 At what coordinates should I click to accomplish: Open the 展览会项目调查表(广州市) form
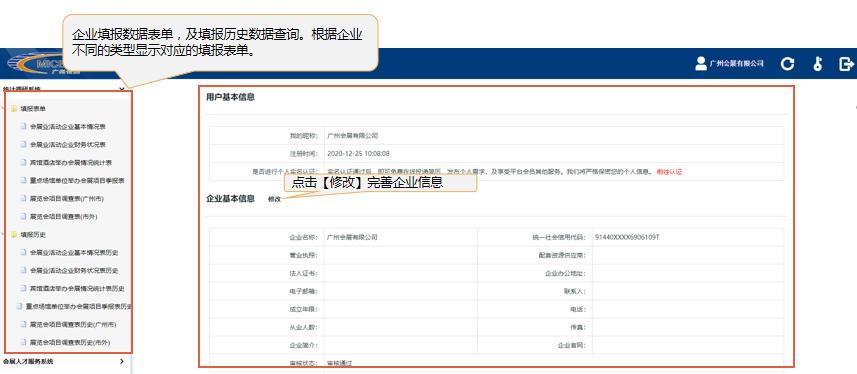[x=67, y=198]
